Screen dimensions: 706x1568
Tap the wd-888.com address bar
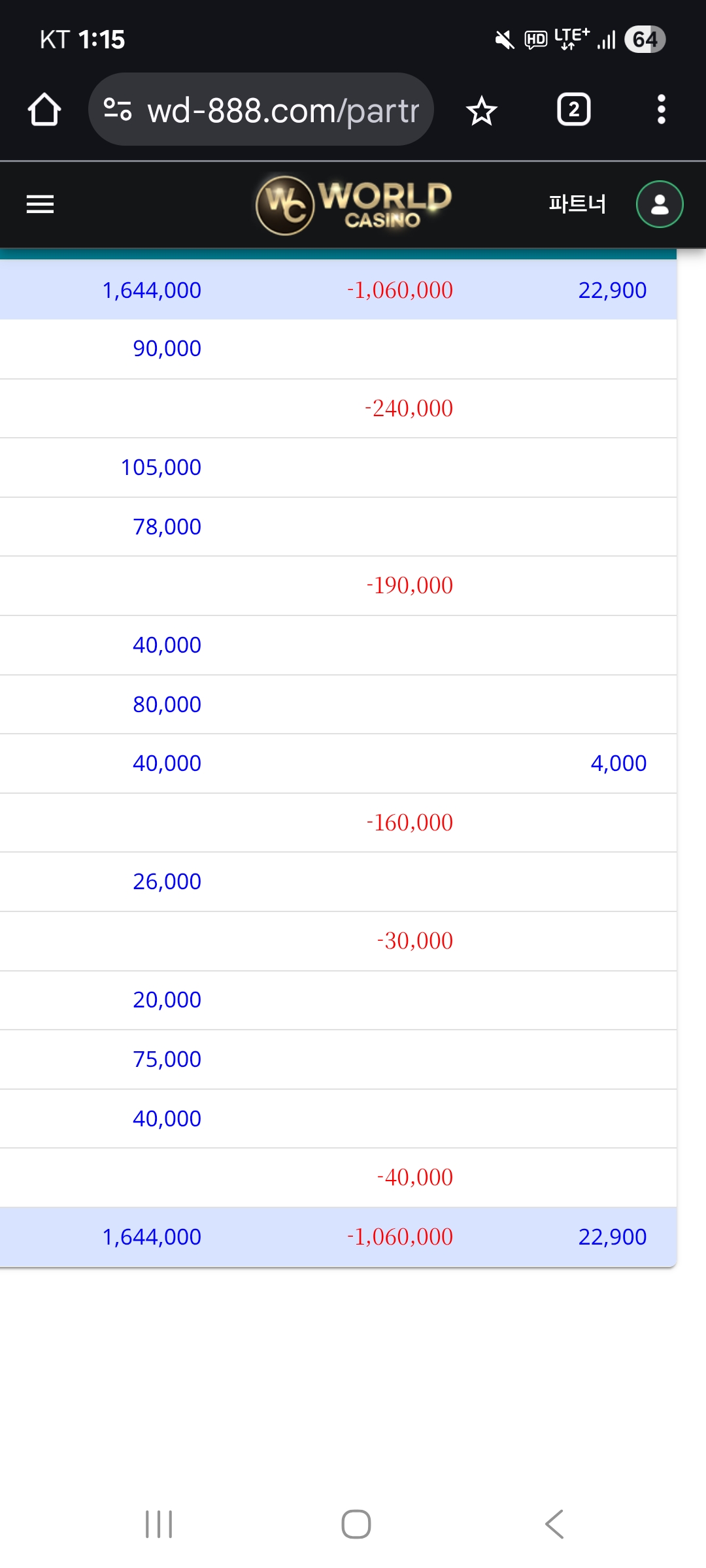coord(282,111)
